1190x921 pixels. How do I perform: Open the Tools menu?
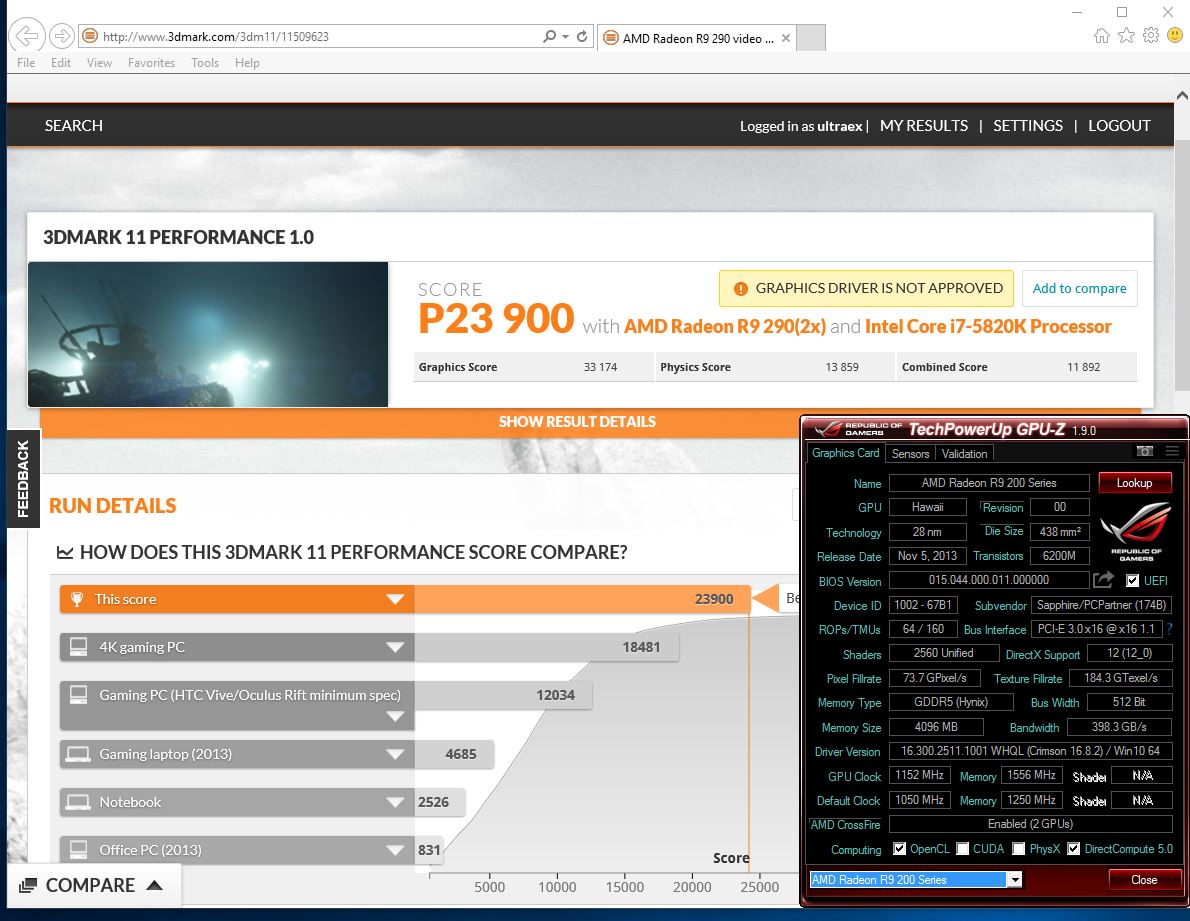(x=205, y=63)
